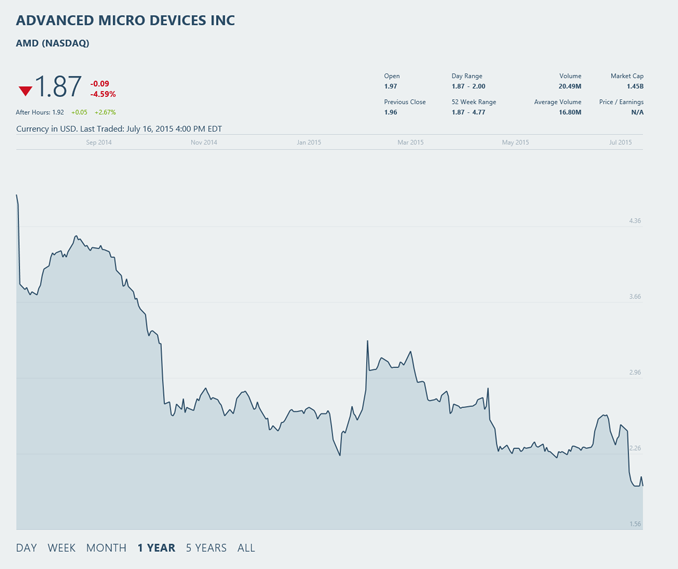Screen dimensions: 678x569
Task: Click the 1.56 price axis label
Action: click(635, 524)
